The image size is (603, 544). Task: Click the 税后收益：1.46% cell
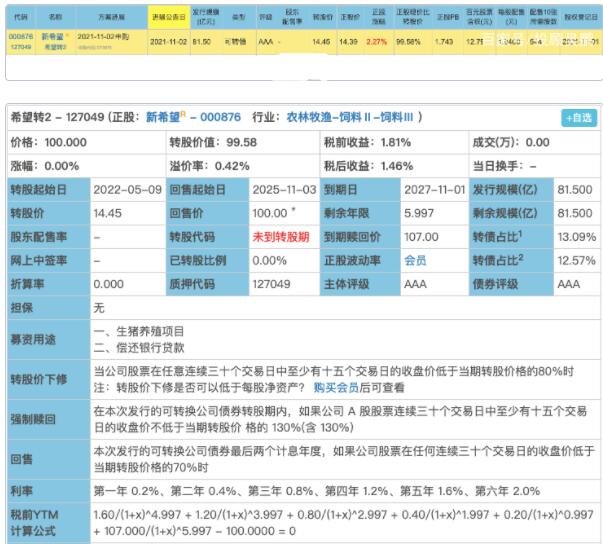tap(395, 166)
